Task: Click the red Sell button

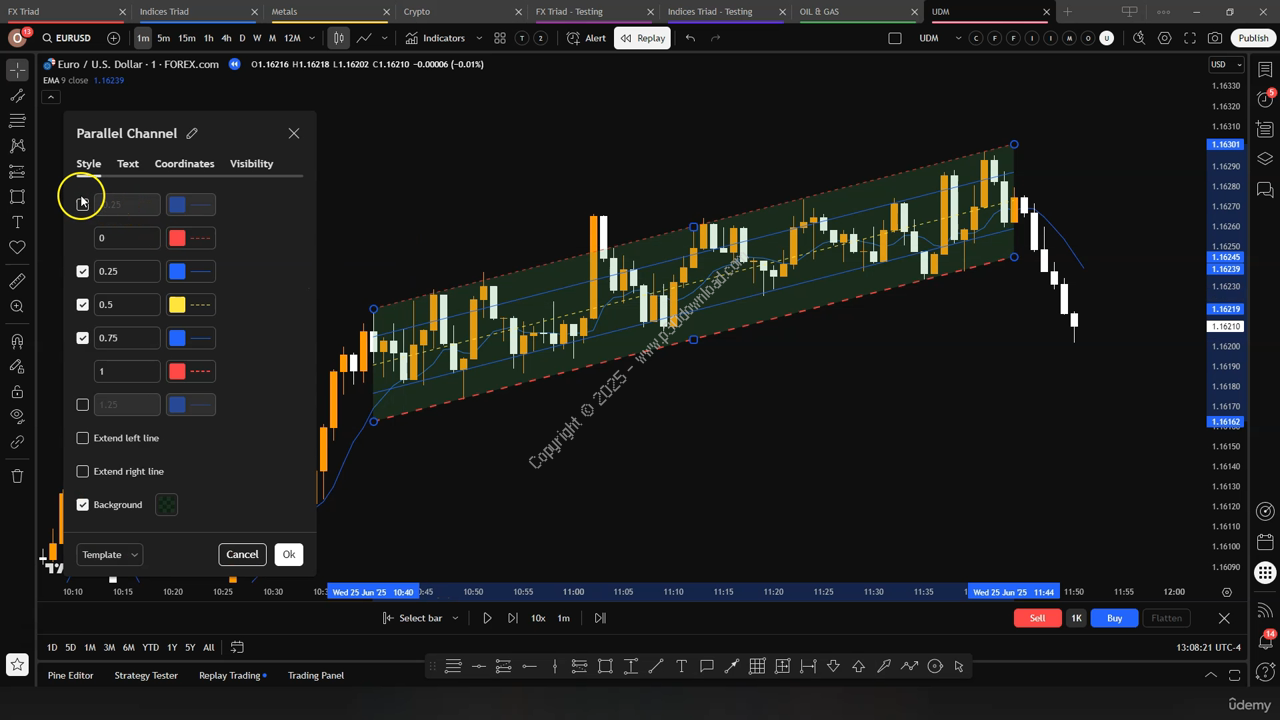Action: (x=1037, y=618)
